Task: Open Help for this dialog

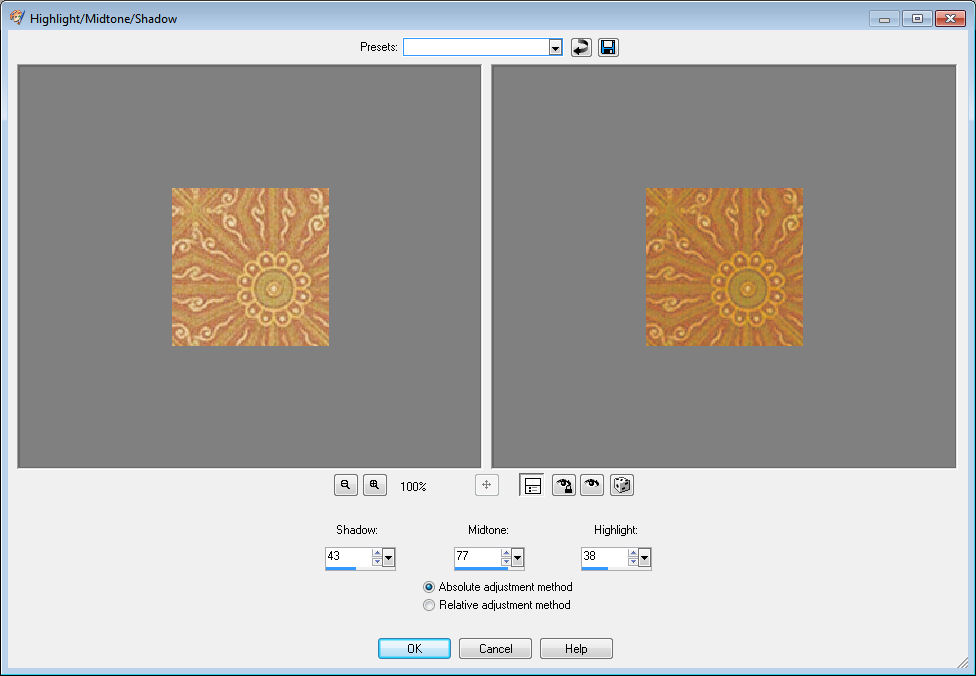Action: click(x=576, y=649)
